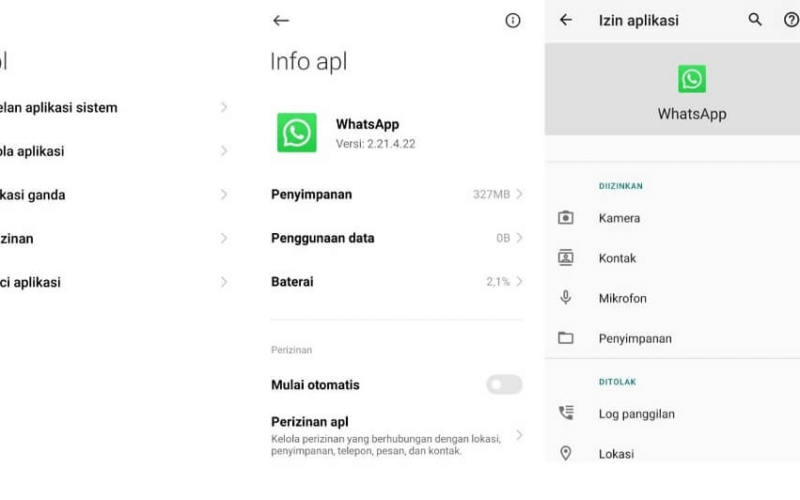
Task: Tap Log panggilan under Ditolak
Action: (637, 414)
